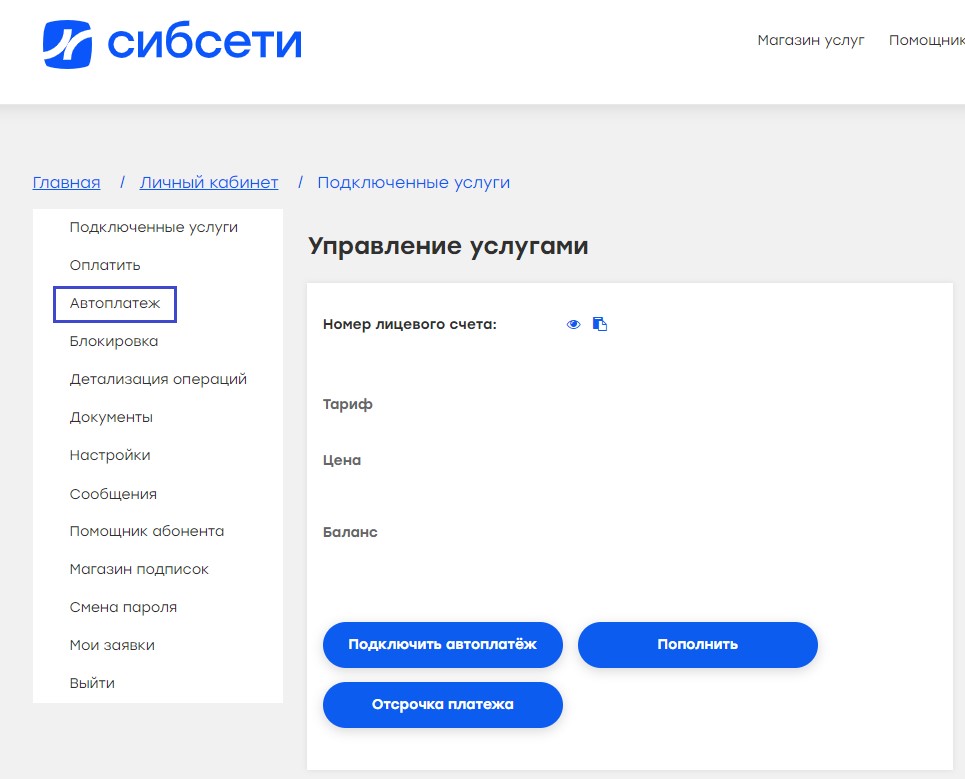Click the Отсрочка платежа button

pyautogui.click(x=442, y=705)
